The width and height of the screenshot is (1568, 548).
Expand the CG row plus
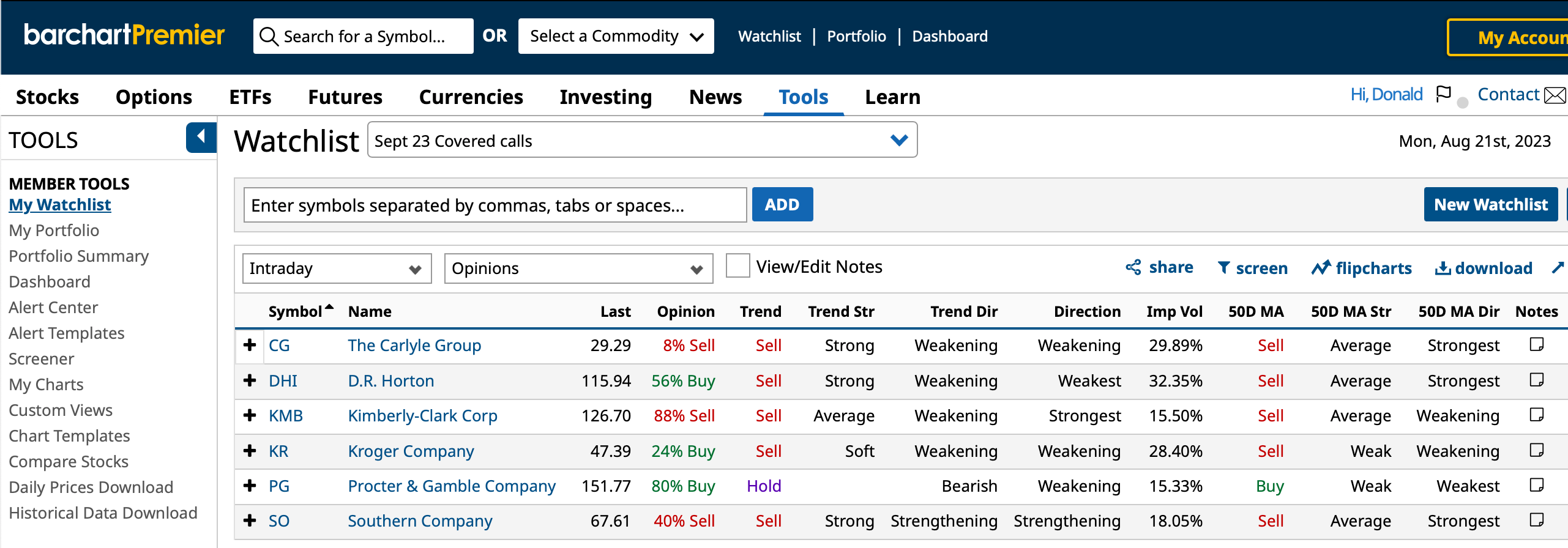tap(249, 345)
